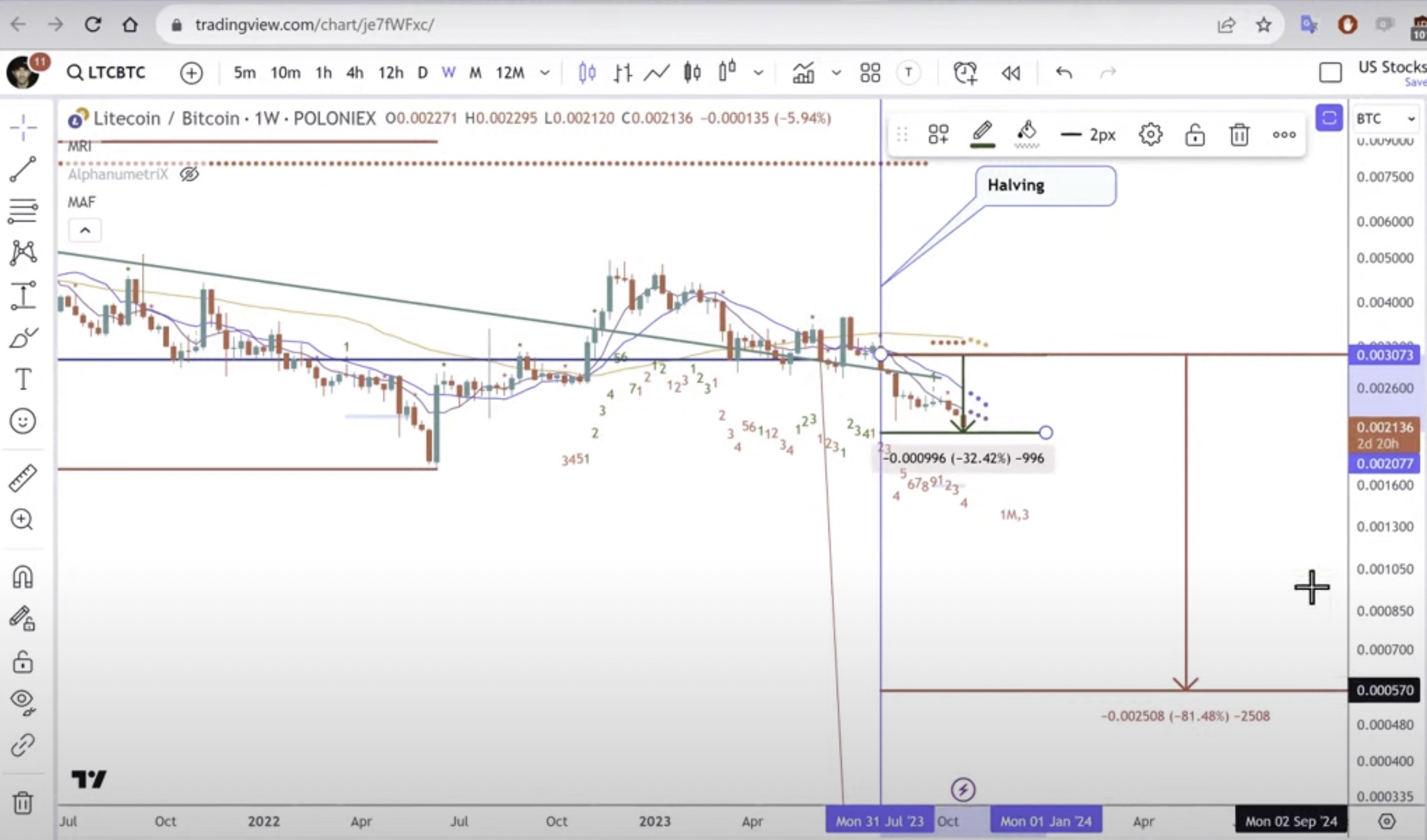Viewport: 1427px width, 840px height.
Task: Open drawing settings gear in floating toolbar
Action: tap(1150, 134)
